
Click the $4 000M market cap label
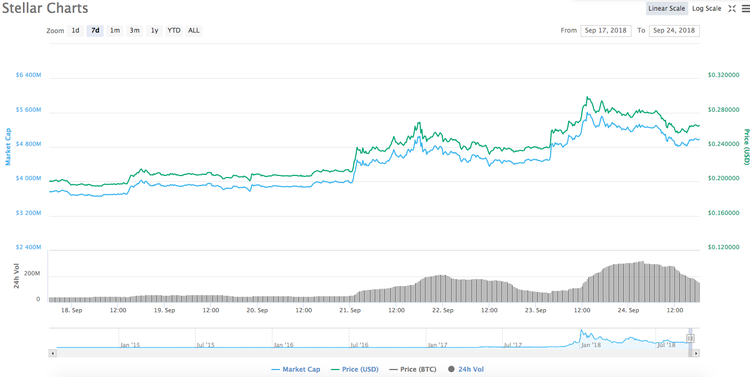click(29, 178)
